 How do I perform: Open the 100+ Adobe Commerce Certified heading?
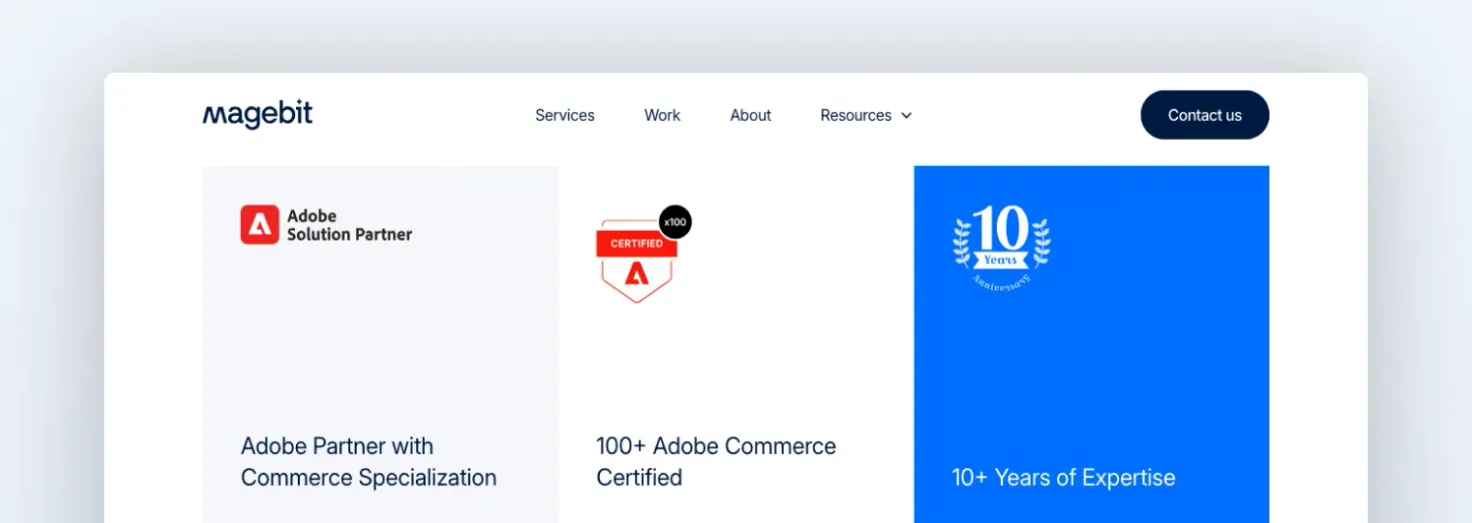(x=716, y=462)
